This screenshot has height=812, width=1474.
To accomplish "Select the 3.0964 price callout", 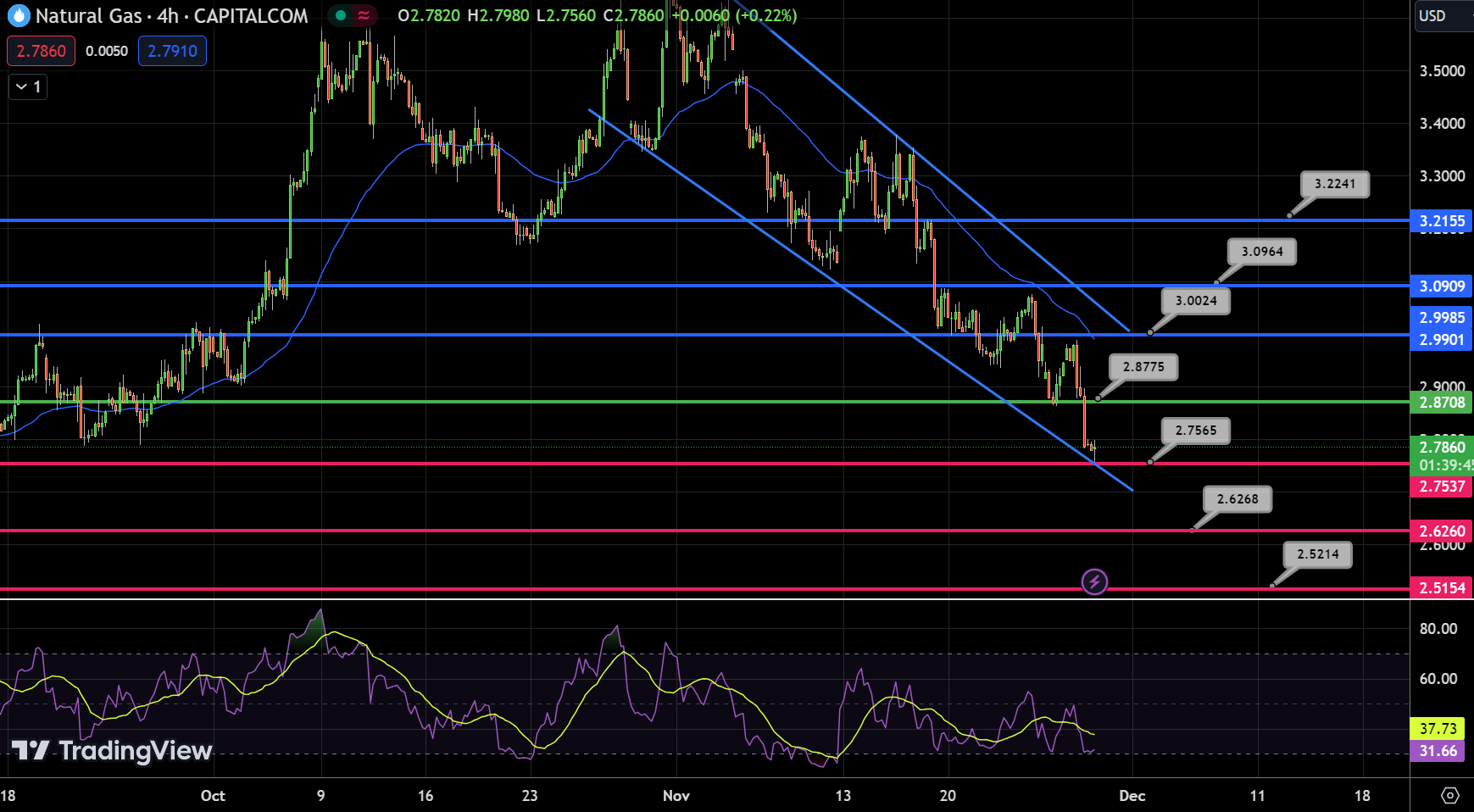I will point(1262,252).
